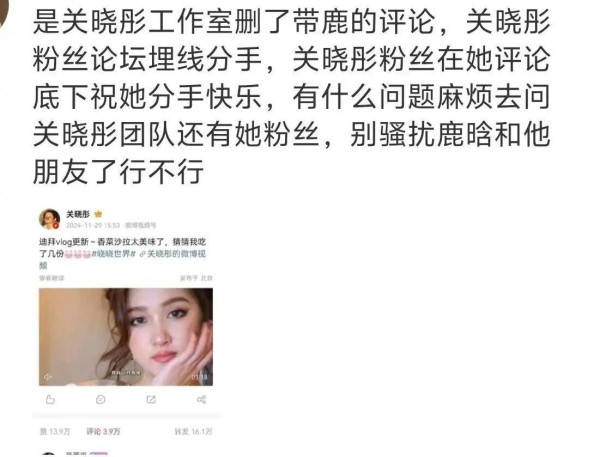The image size is (600, 457).
Task: Tap the link icon before 关晓彤的微博视频
Action: click(x=143, y=254)
